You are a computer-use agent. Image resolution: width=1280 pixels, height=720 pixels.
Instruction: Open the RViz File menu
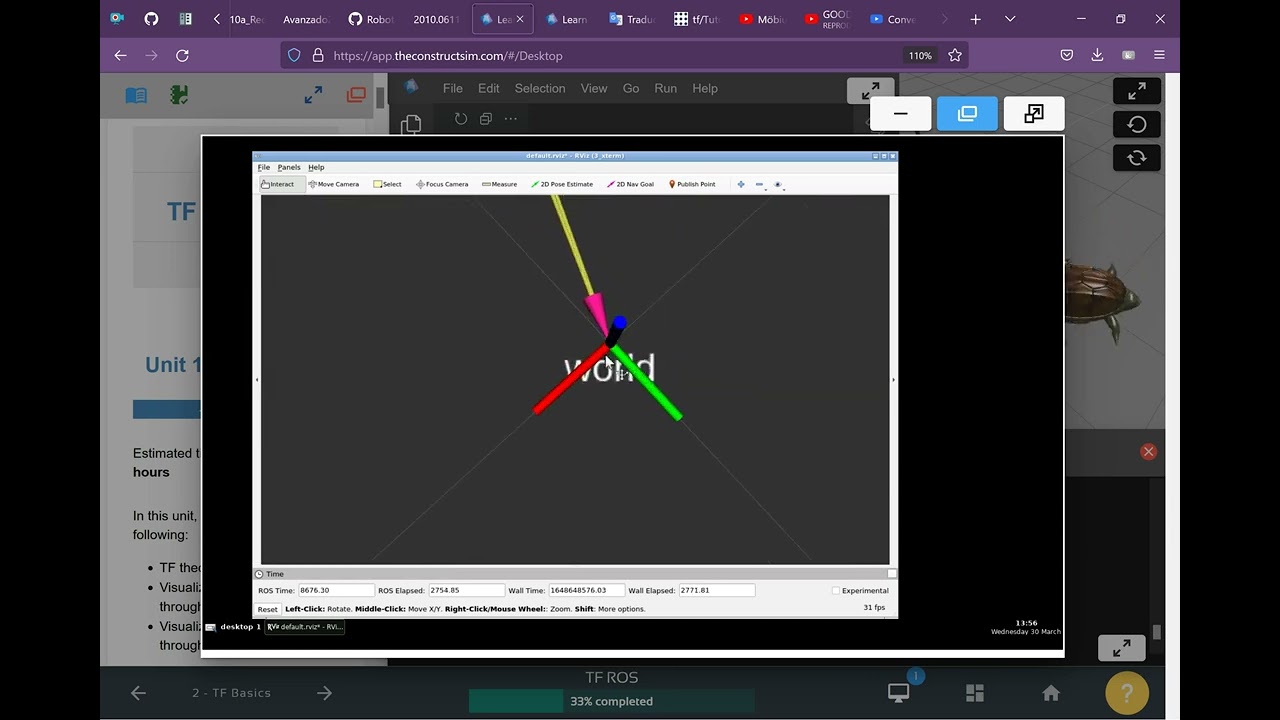point(264,167)
